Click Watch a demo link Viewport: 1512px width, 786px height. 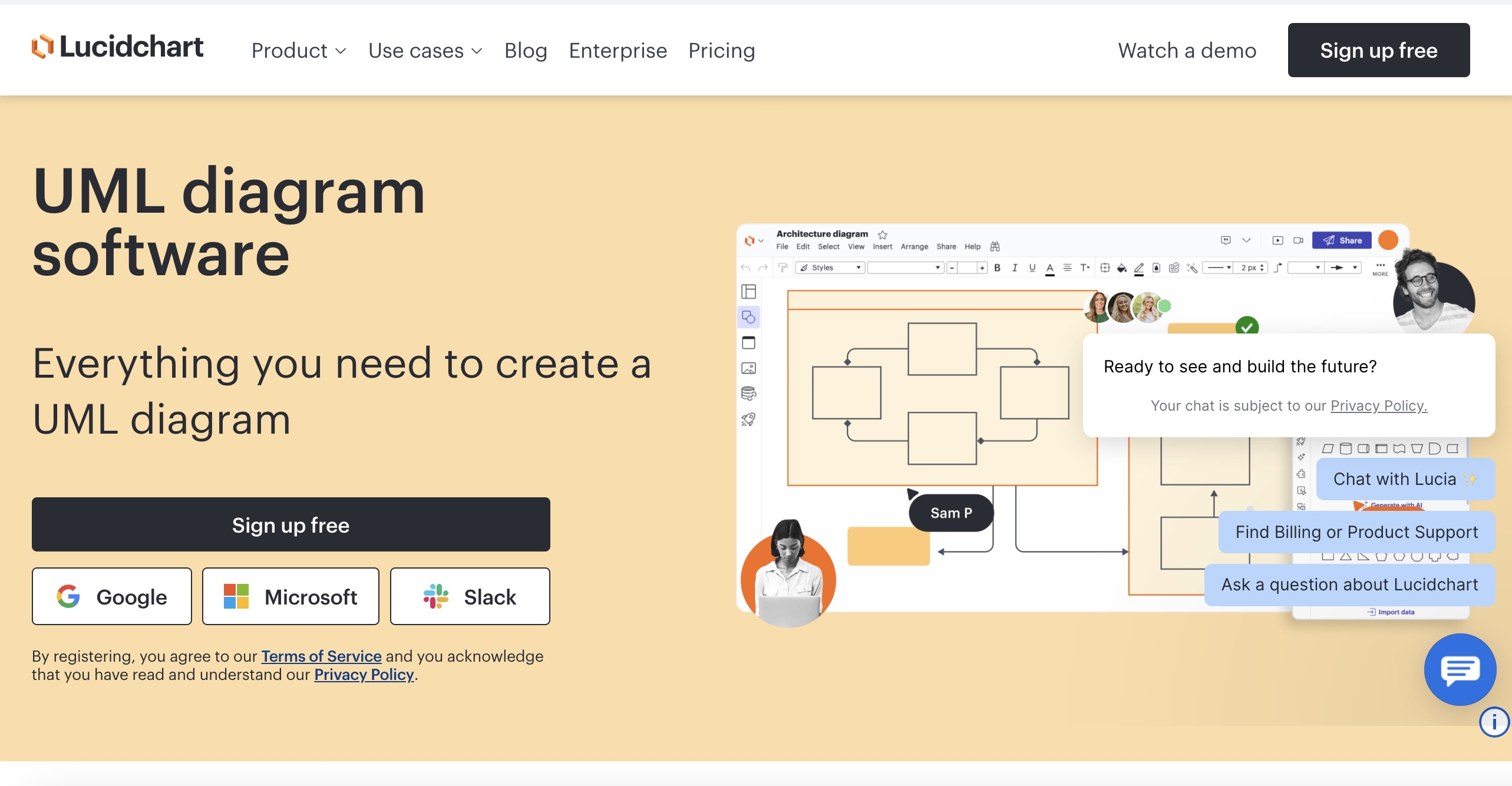[1187, 51]
